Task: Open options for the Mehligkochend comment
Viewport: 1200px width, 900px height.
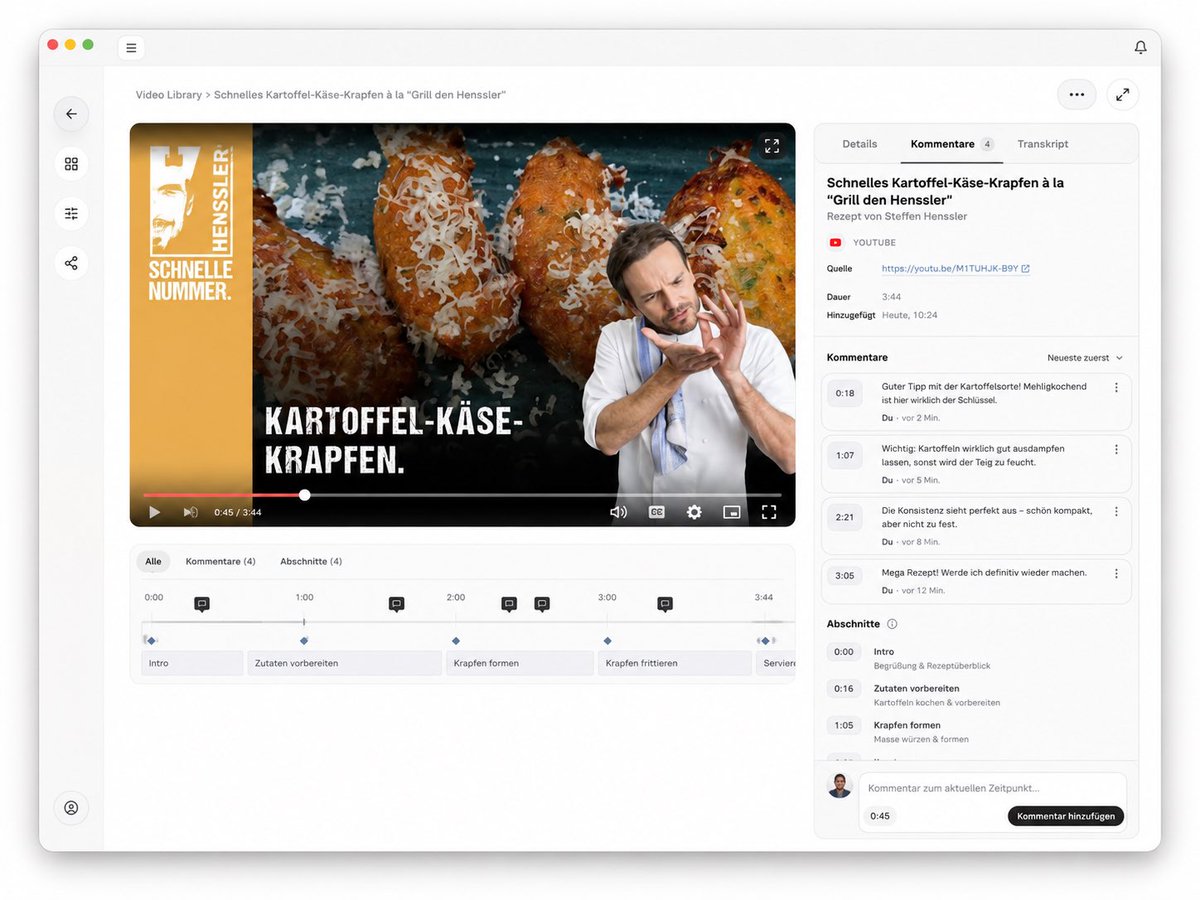Action: click(1117, 388)
